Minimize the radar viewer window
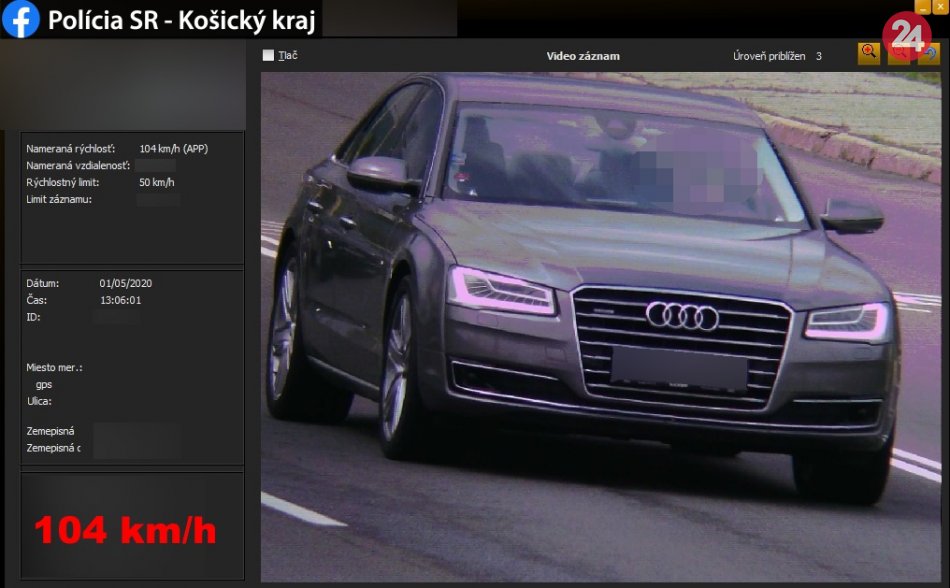Screen dimensions: 950x588 point(921,6)
